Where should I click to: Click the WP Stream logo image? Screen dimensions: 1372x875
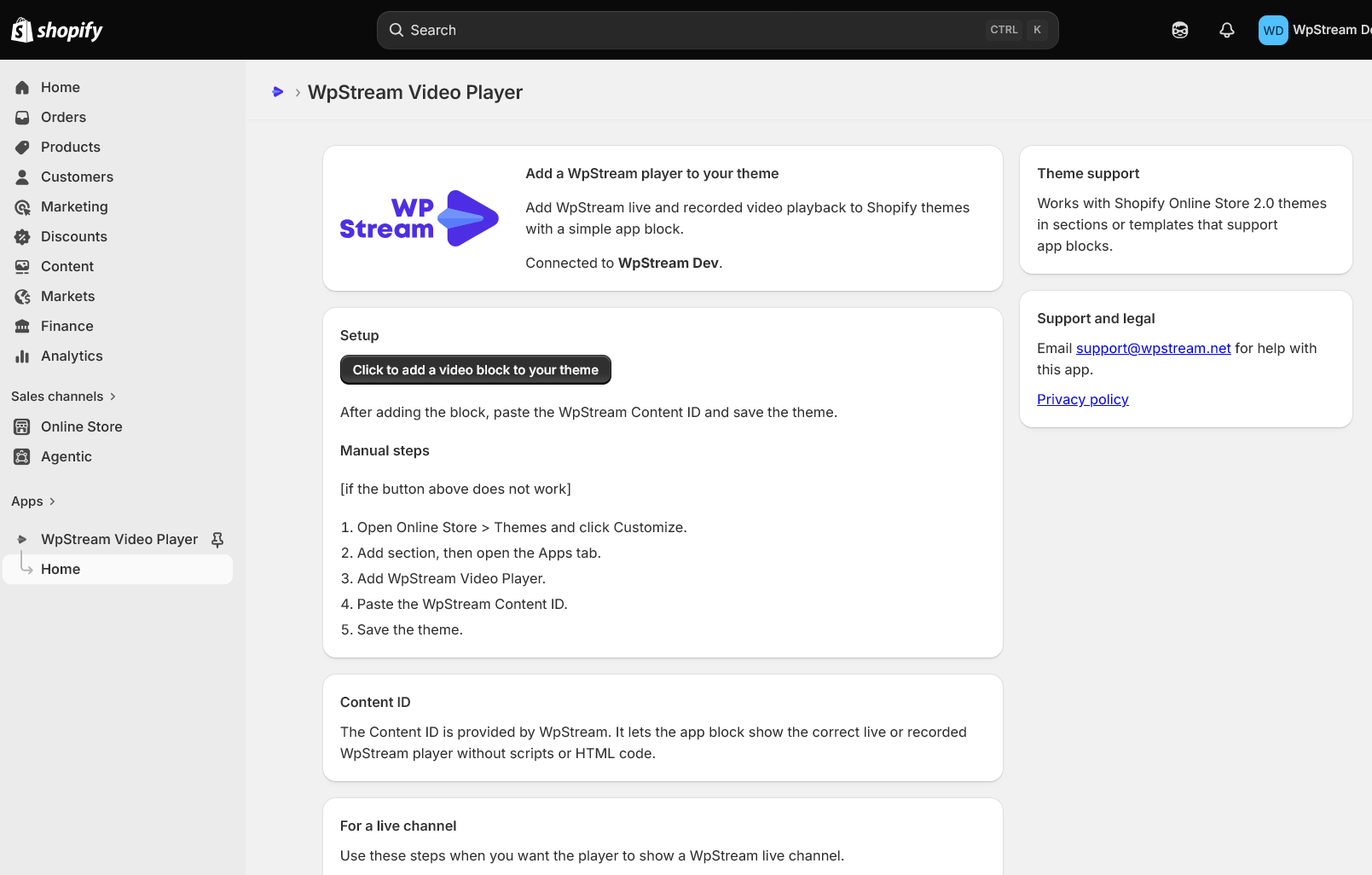point(419,218)
